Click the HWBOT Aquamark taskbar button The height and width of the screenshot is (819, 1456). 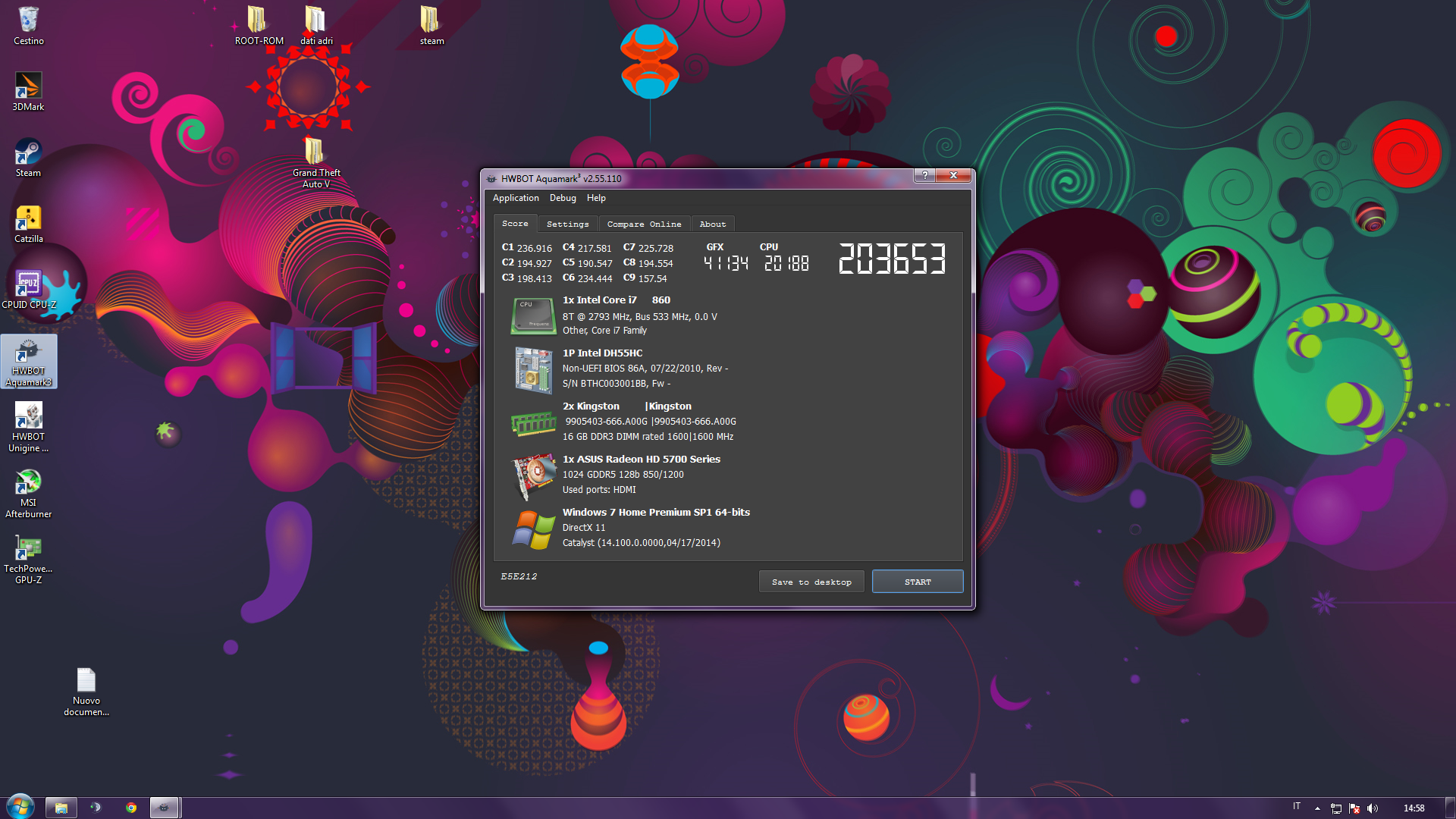pos(164,808)
